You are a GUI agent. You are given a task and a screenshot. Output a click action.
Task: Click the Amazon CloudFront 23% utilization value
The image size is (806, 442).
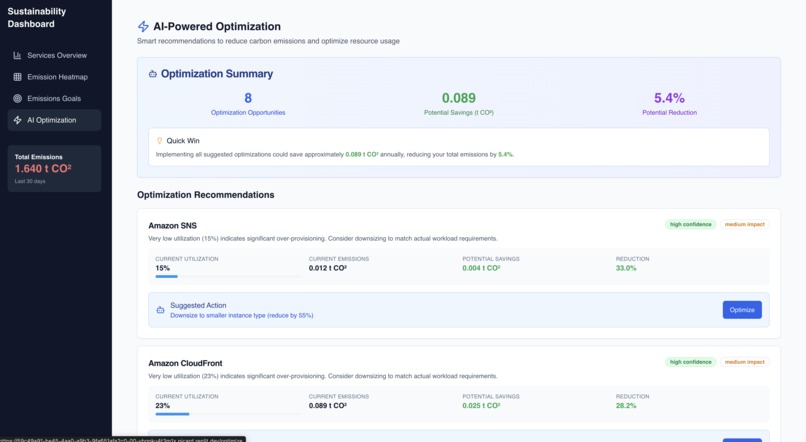coord(163,406)
